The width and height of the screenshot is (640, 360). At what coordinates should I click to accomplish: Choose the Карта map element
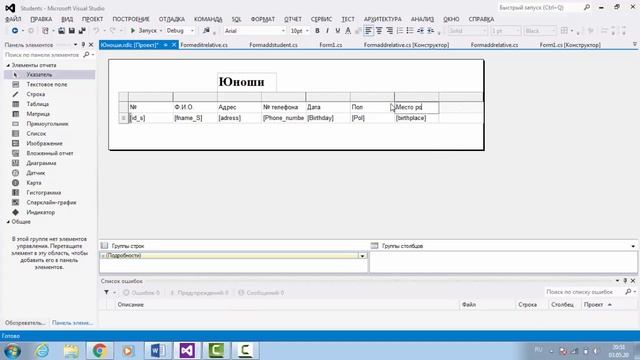click(49, 183)
